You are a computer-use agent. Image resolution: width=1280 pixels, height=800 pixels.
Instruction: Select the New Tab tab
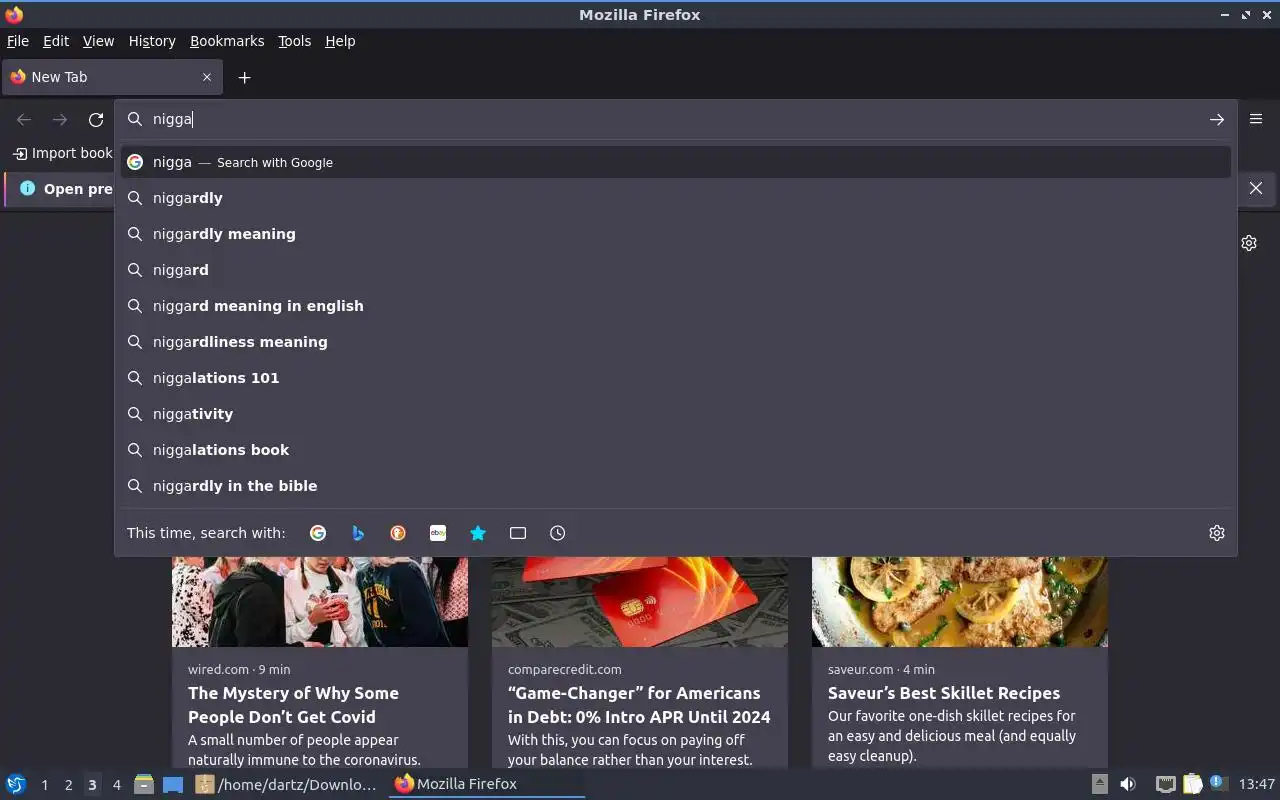tap(111, 77)
